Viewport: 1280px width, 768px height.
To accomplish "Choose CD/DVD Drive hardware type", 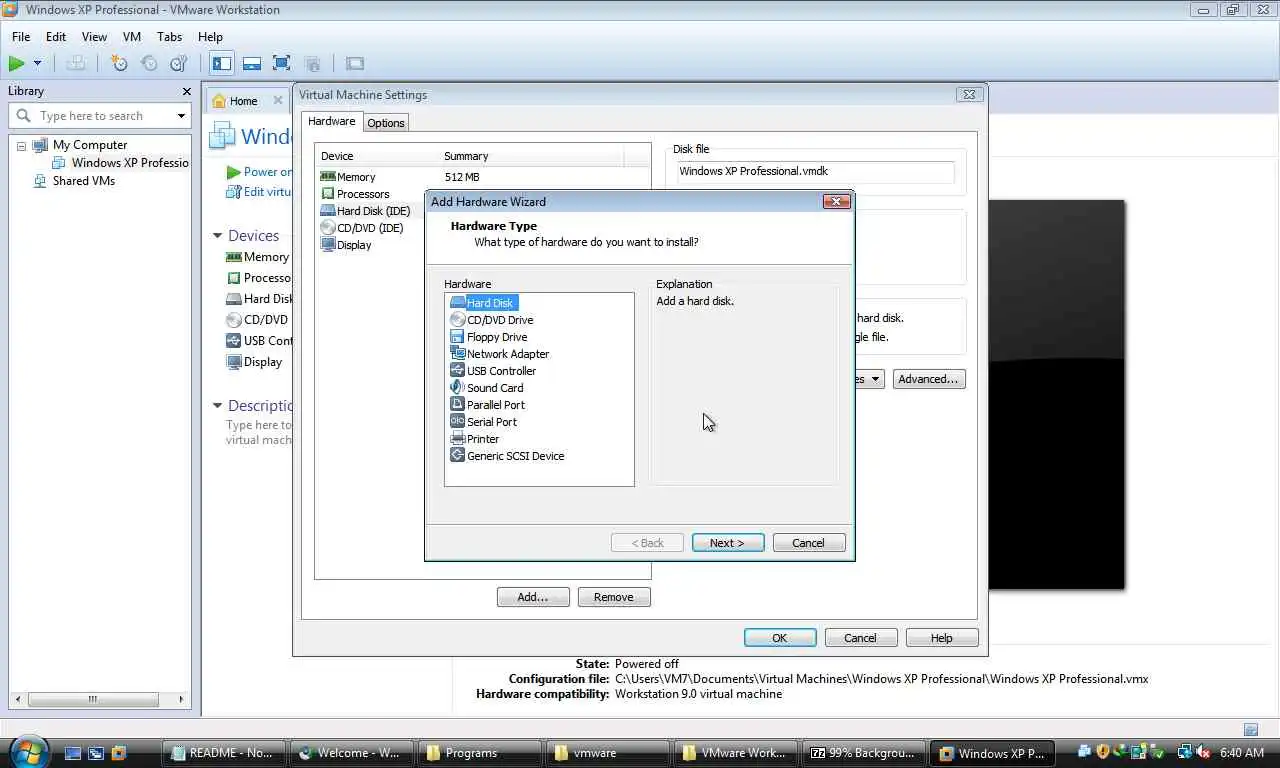I will click(x=491, y=320).
